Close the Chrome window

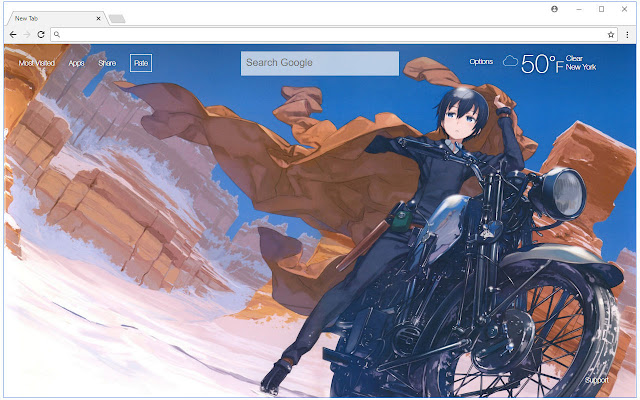624,9
